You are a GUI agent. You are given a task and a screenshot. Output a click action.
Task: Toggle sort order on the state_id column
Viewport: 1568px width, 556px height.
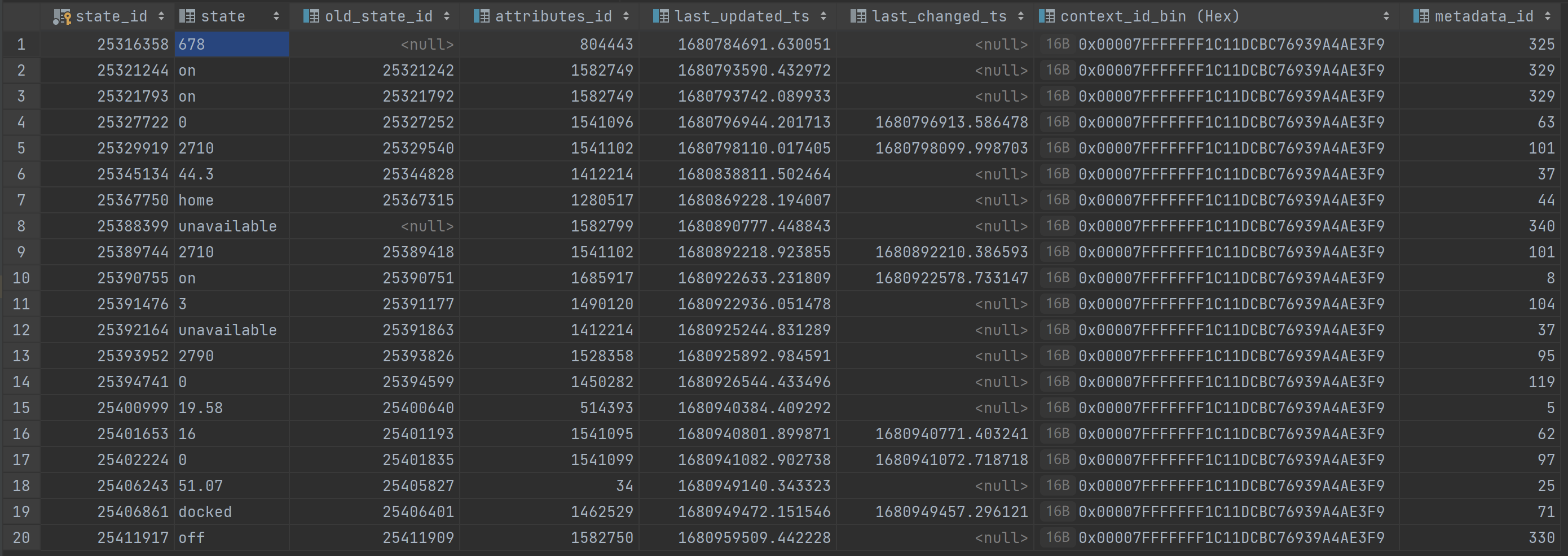[161, 16]
